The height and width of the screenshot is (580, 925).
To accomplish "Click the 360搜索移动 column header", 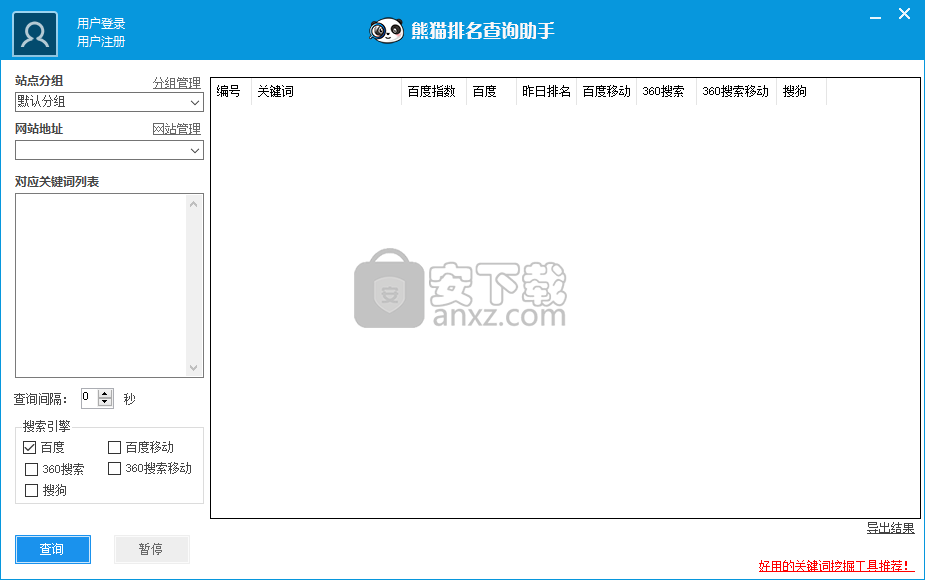I will click(x=736, y=91).
